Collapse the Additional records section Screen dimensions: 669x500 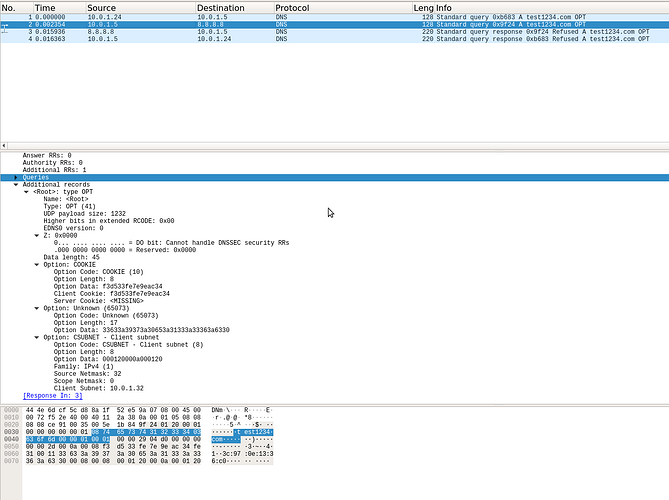(x=17, y=185)
